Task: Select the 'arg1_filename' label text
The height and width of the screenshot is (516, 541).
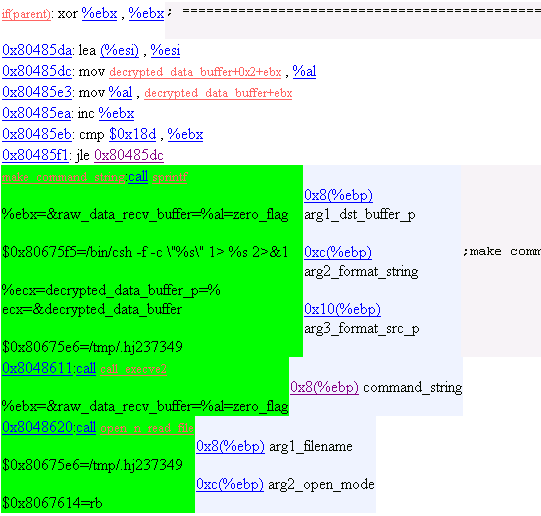Action: coord(311,447)
